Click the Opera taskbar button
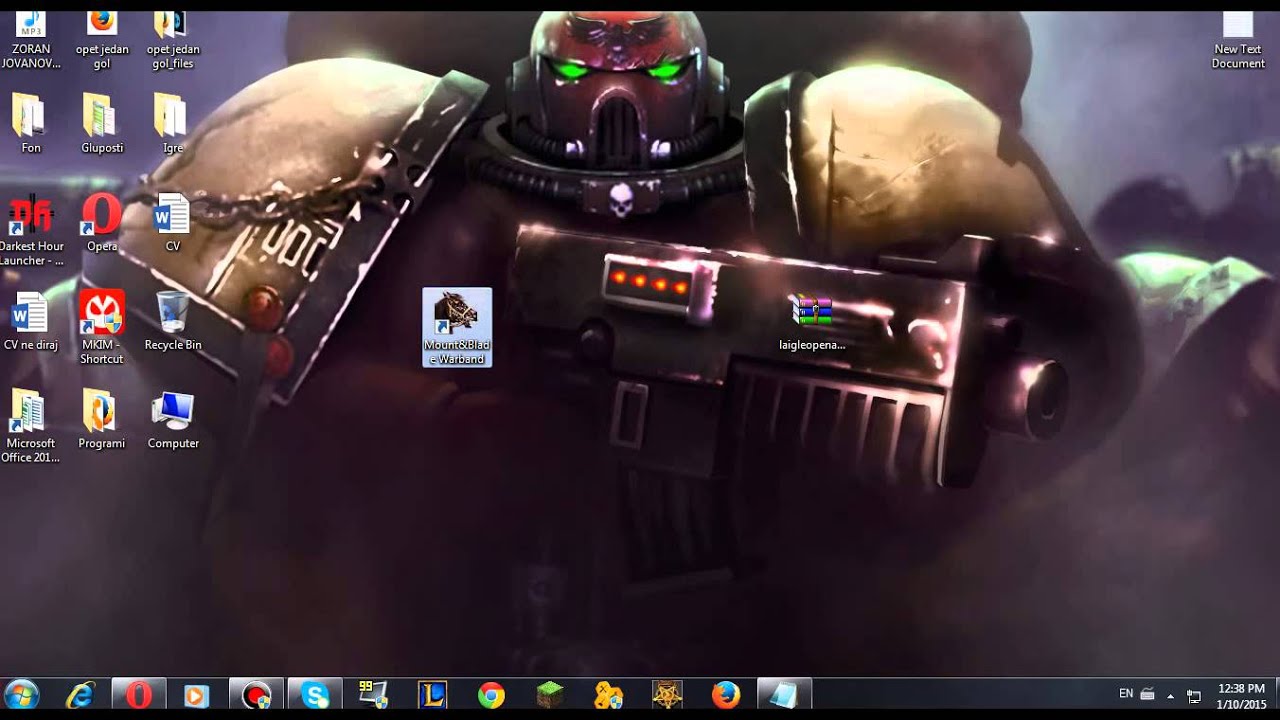1280x720 pixels. pyautogui.click(x=138, y=694)
